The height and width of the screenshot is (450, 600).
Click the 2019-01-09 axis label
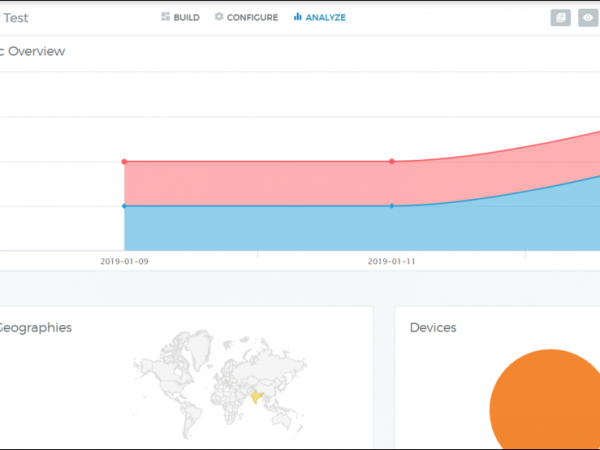point(124,261)
